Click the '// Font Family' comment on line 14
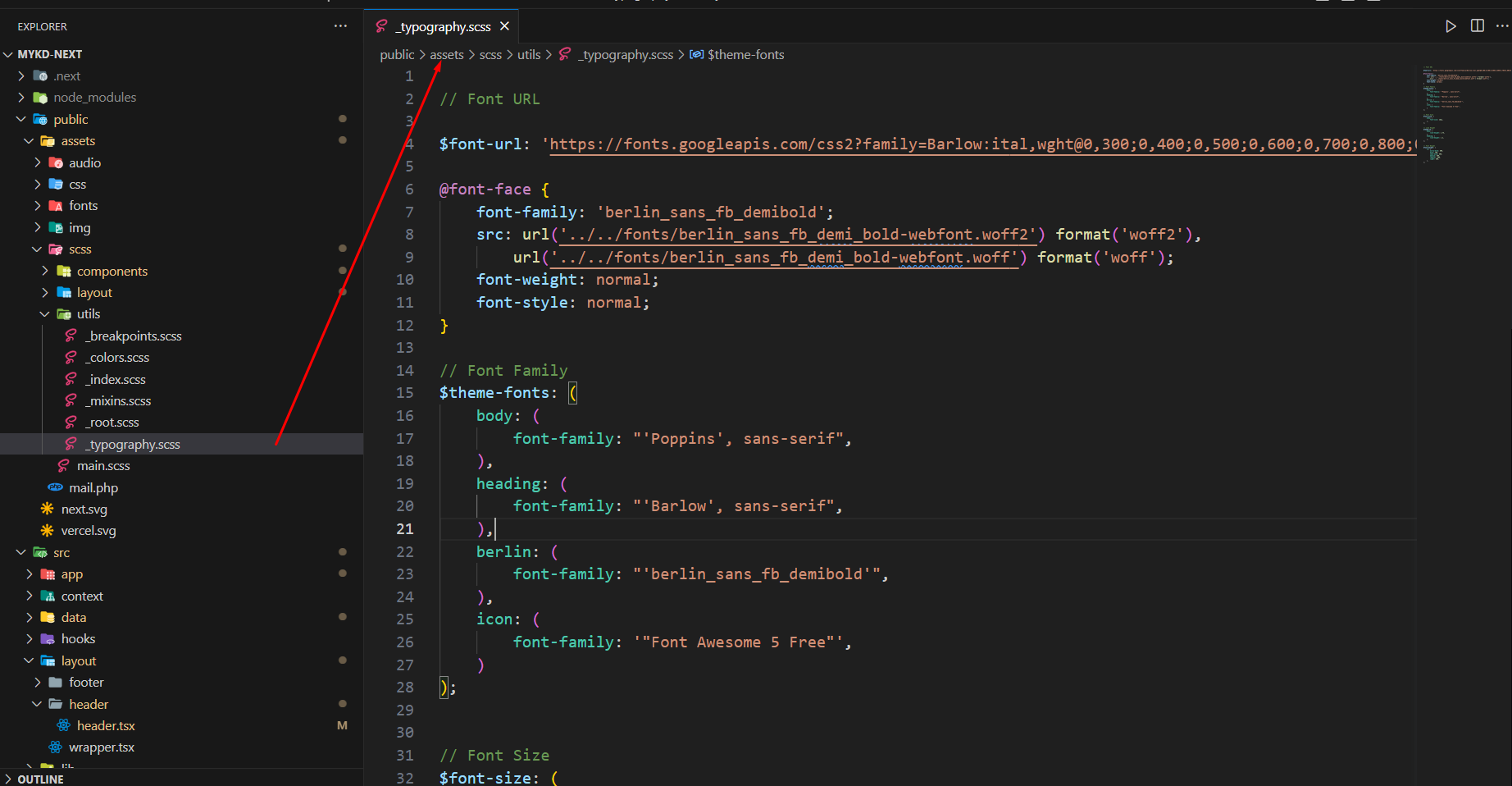 coord(503,371)
